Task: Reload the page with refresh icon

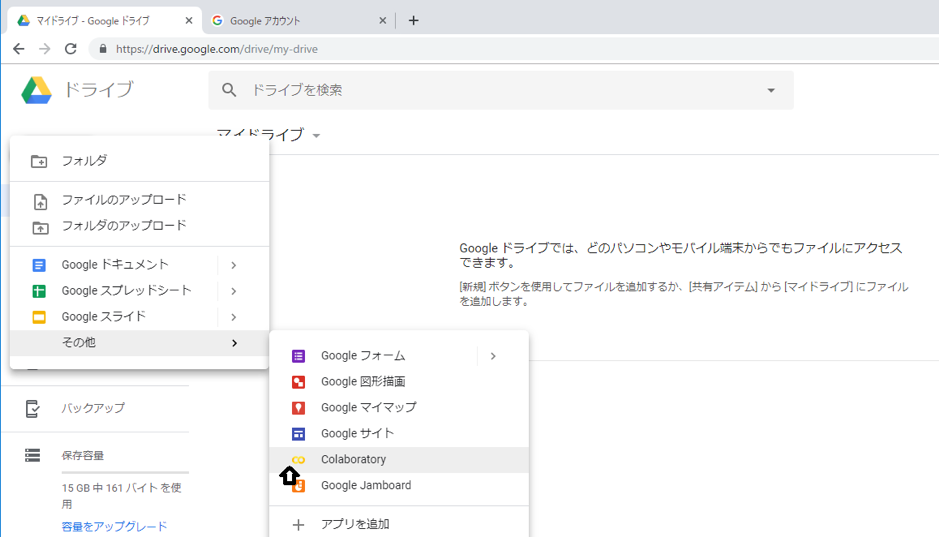Action: click(71, 49)
